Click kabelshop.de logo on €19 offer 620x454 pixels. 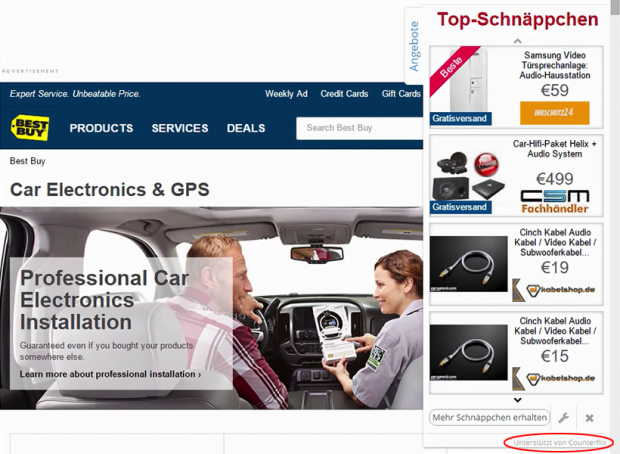tap(554, 290)
